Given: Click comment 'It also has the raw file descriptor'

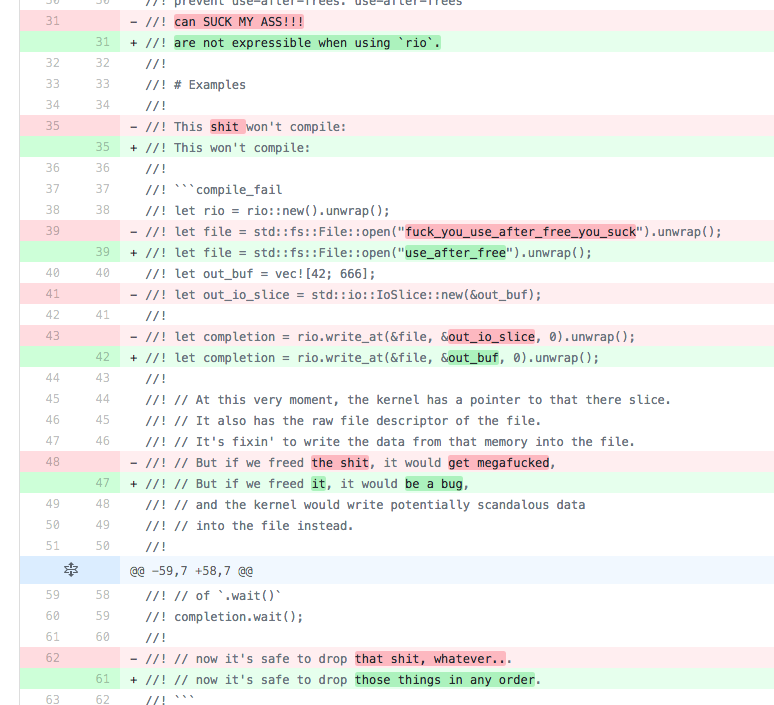Looking at the screenshot, I should click(x=343, y=421).
